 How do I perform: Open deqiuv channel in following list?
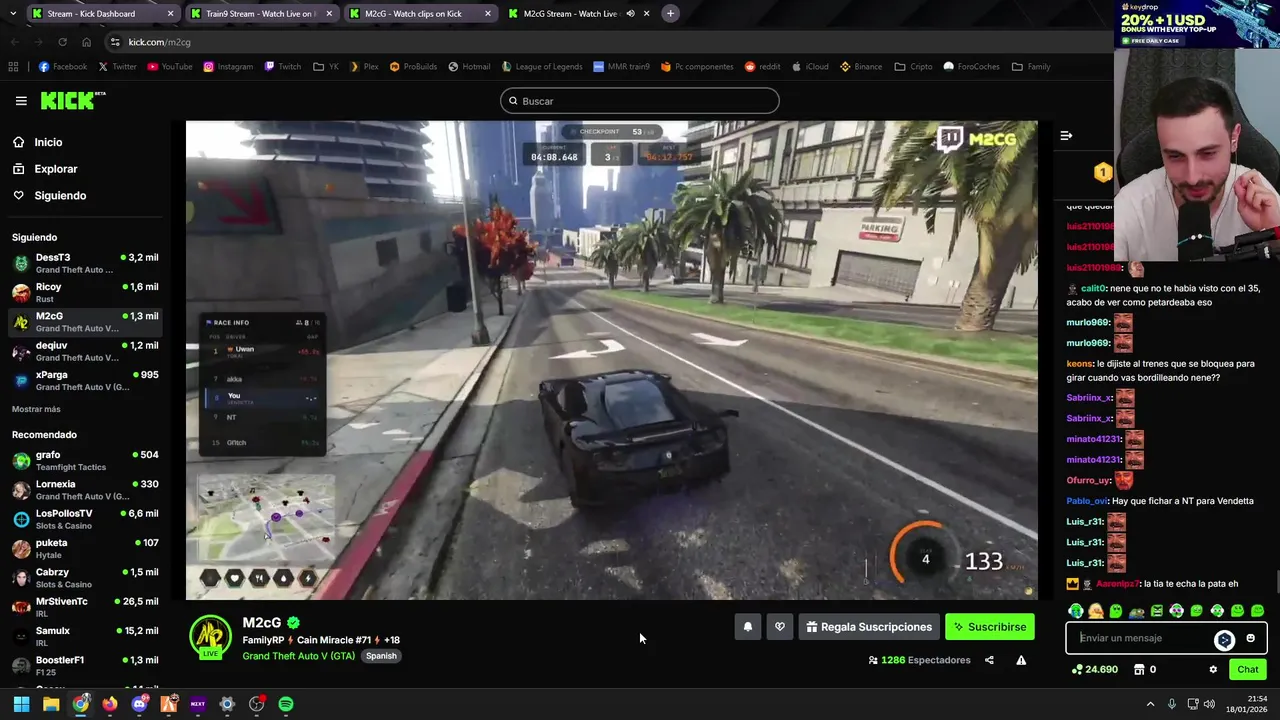86,352
